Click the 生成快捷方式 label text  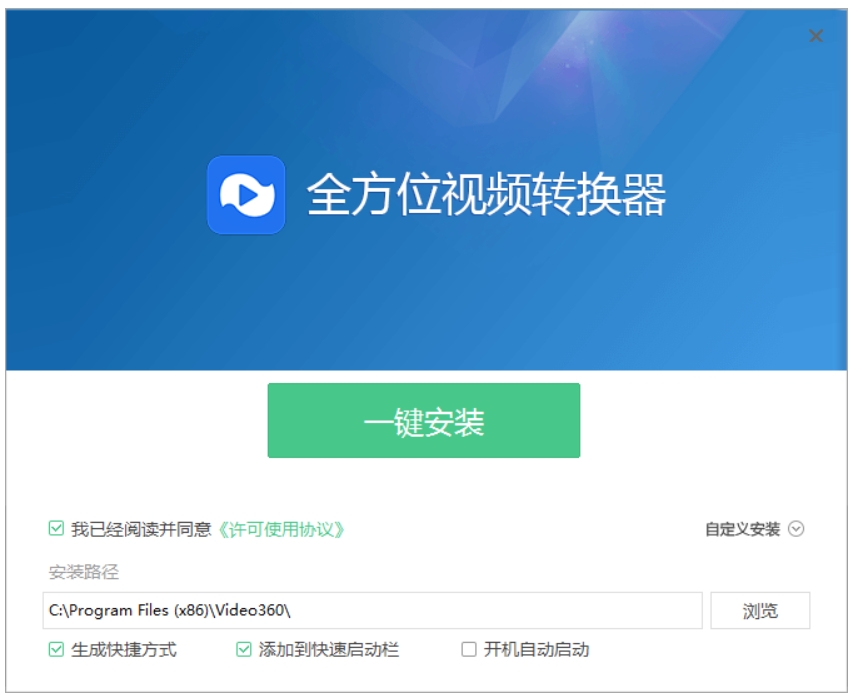click(x=124, y=650)
